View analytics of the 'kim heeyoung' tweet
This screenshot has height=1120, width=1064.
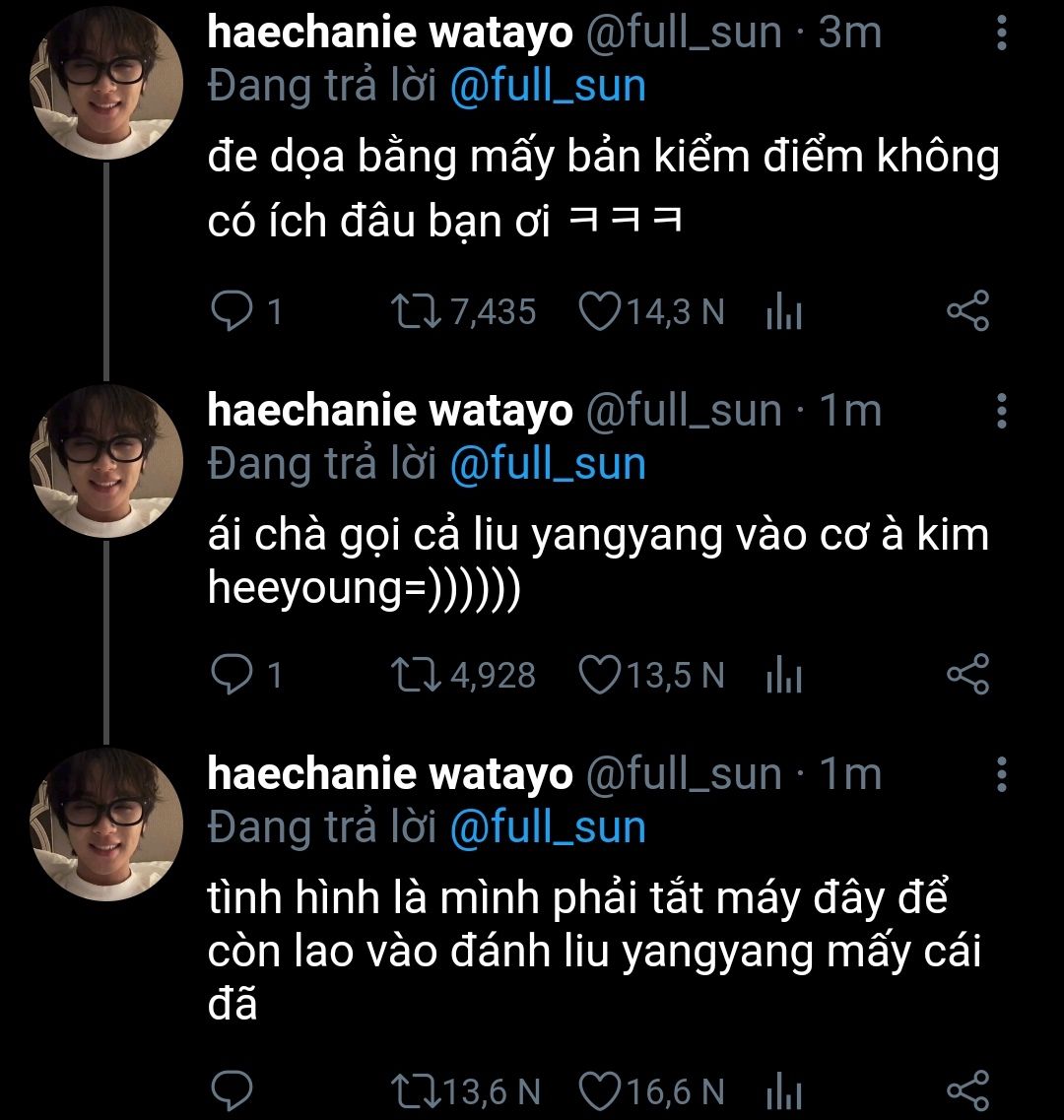tap(784, 676)
